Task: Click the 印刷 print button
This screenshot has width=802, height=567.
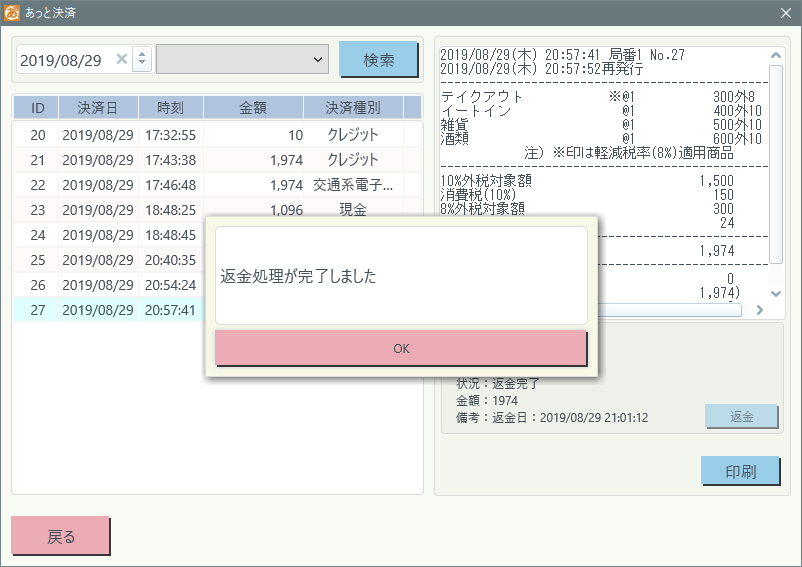Action: [741, 471]
